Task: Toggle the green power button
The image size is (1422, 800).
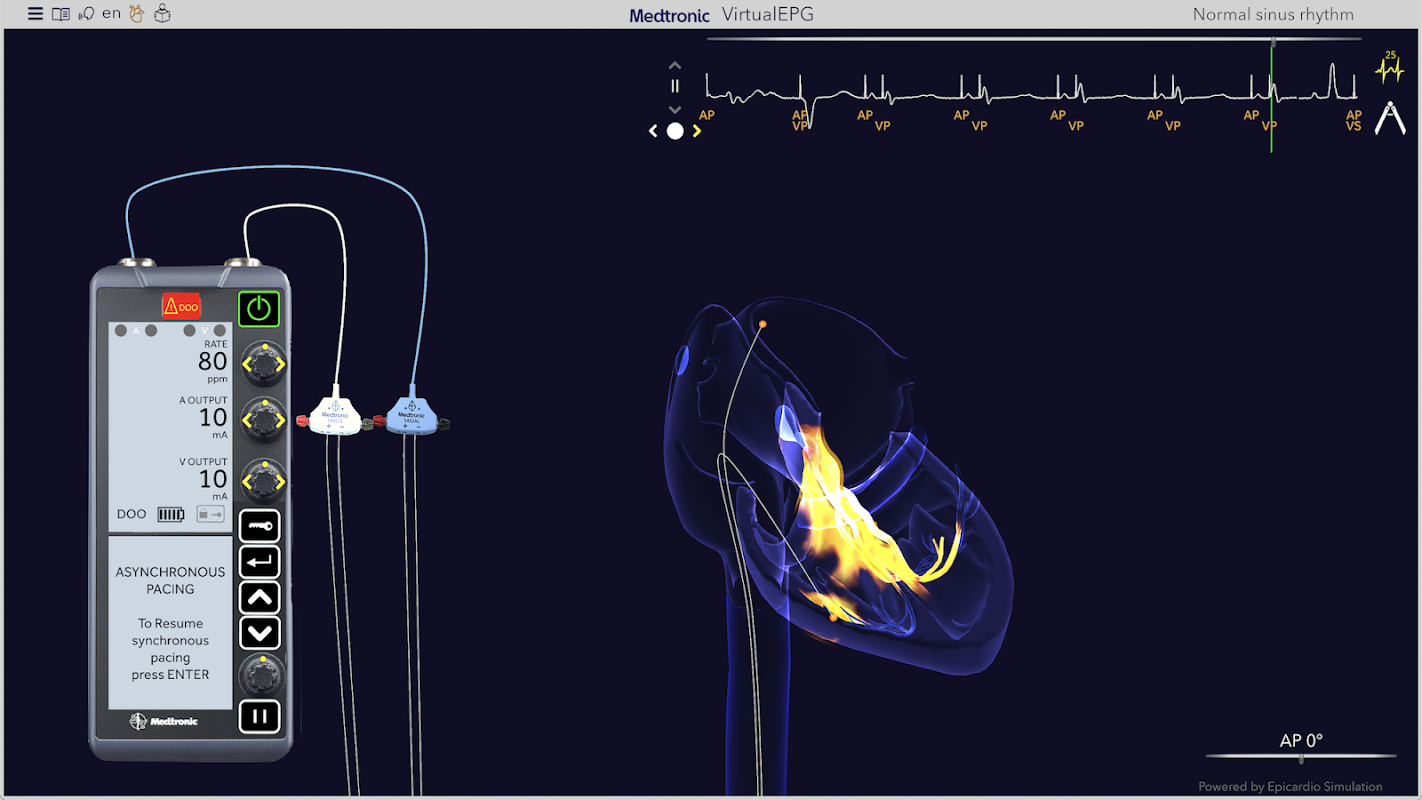Action: point(259,308)
